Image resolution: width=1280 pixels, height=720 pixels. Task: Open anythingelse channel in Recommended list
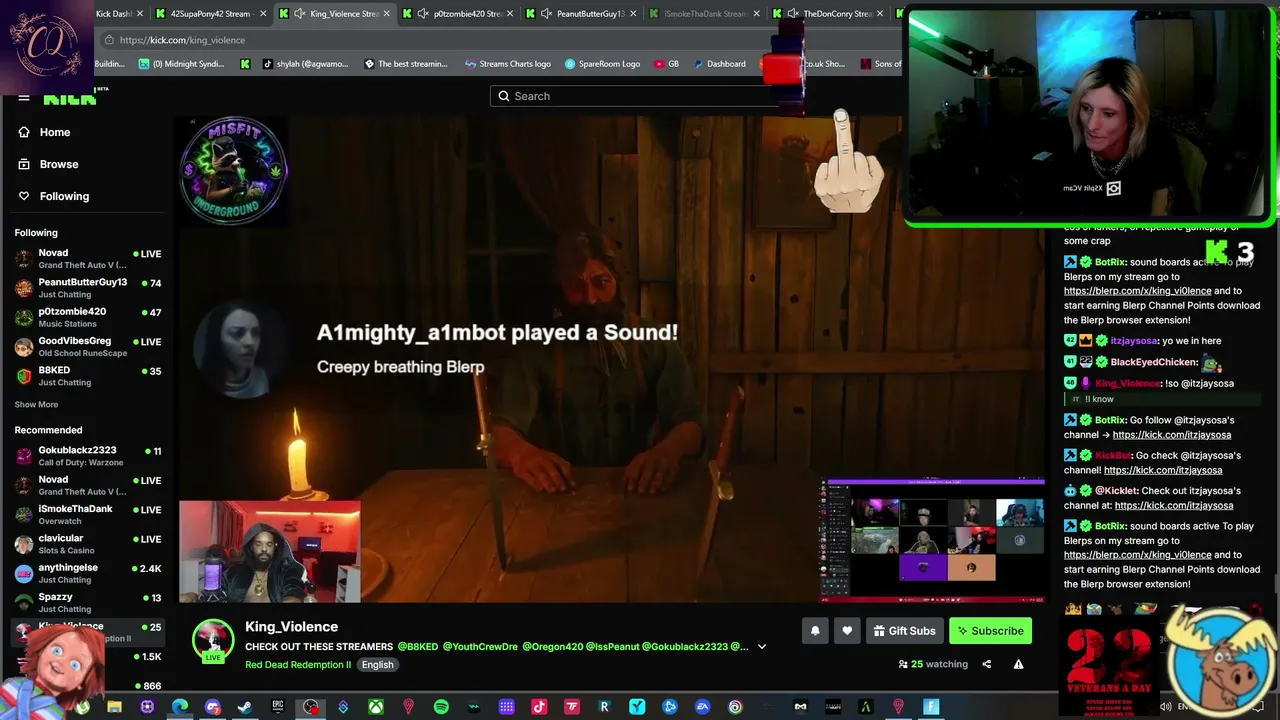88,573
